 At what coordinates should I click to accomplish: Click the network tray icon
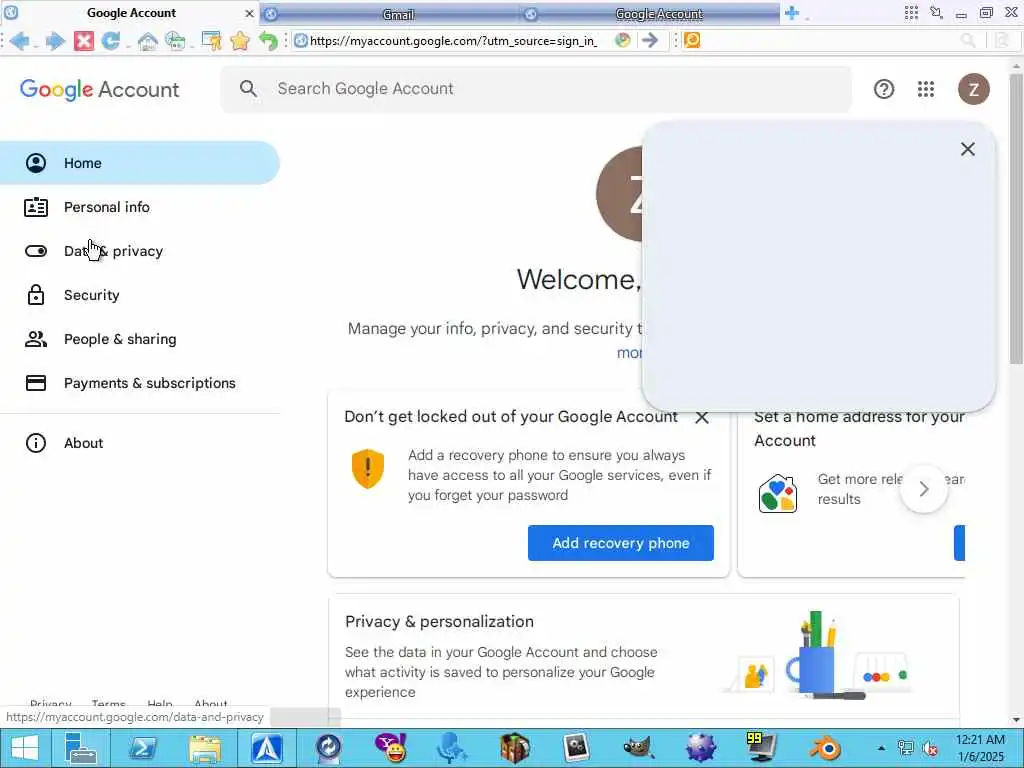905,748
